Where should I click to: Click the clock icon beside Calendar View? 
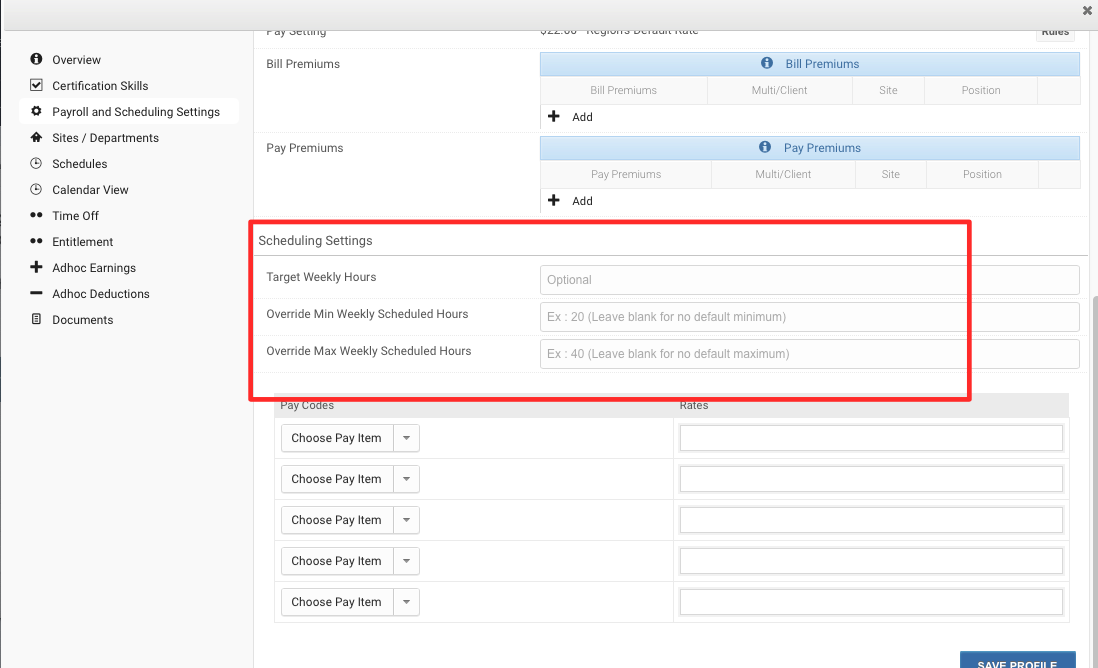tap(36, 189)
